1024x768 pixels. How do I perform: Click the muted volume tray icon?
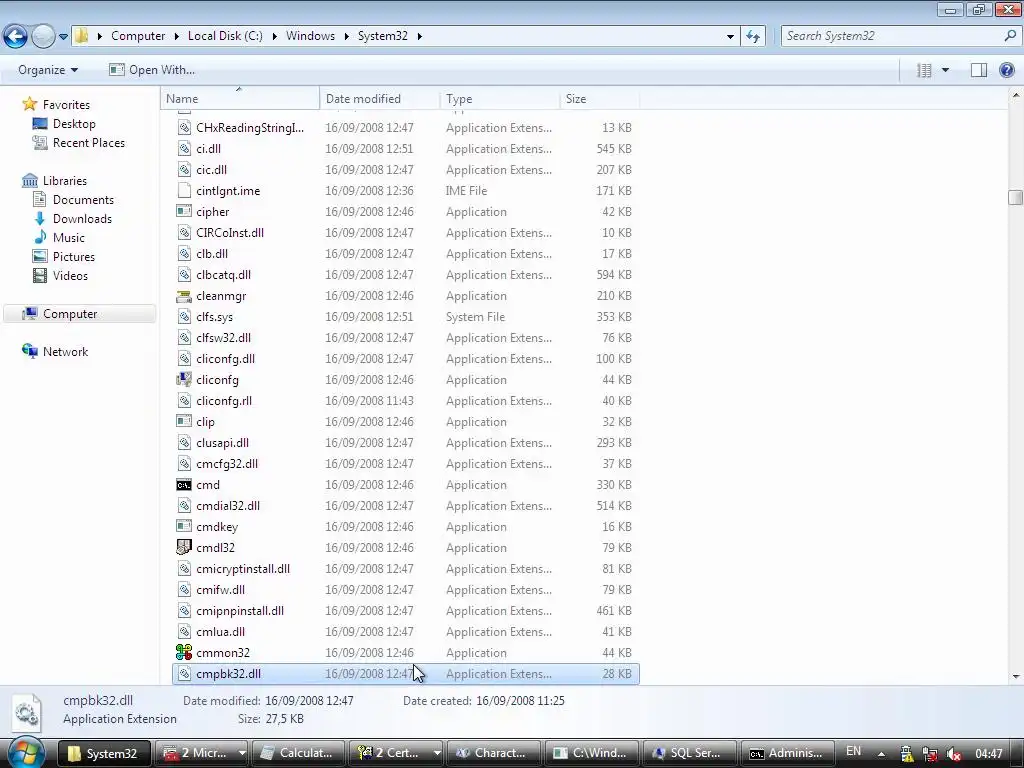[x=953, y=754]
